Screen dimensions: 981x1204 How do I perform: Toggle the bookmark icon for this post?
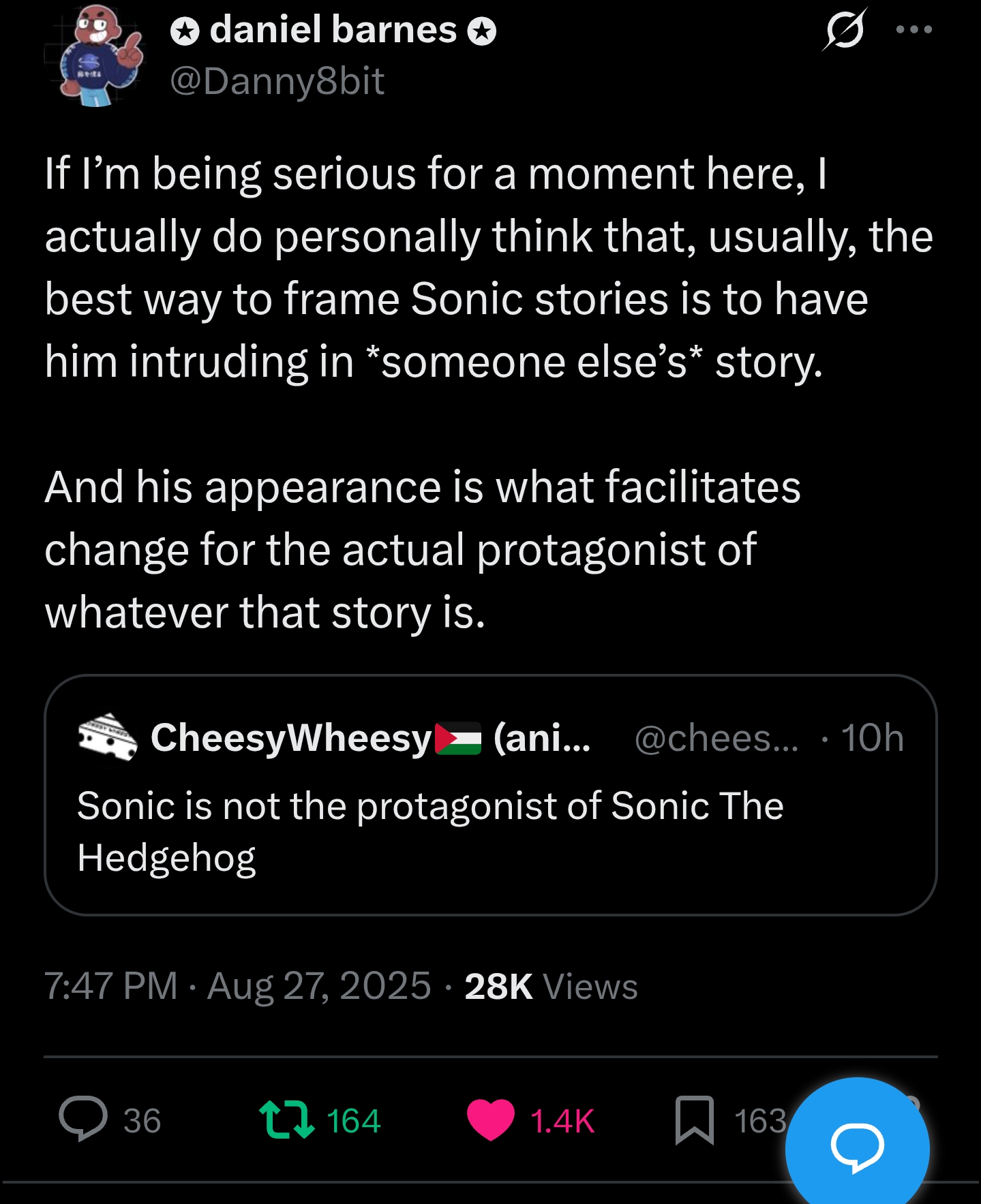pyautogui.click(x=694, y=1120)
